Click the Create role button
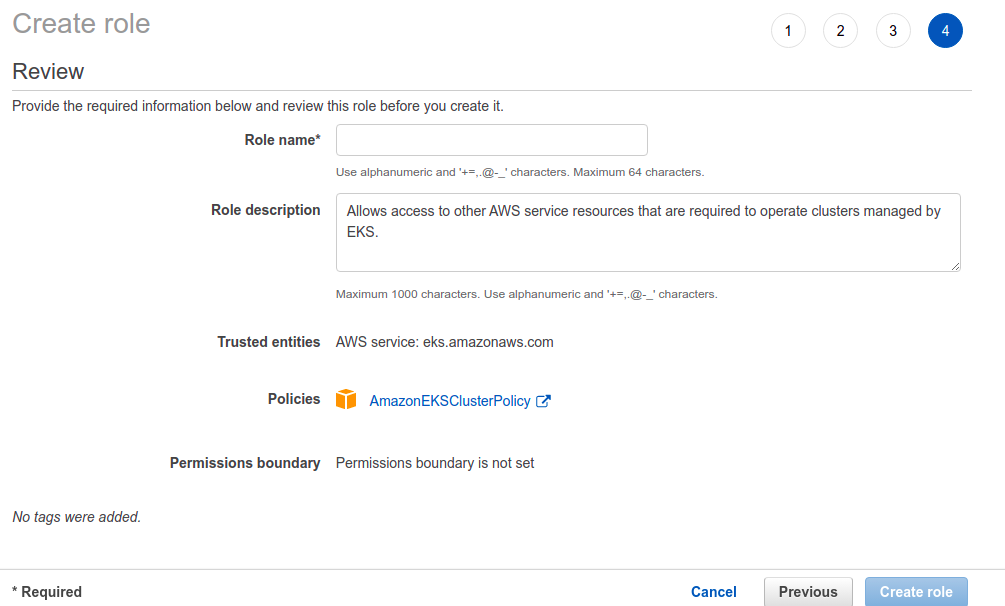The image size is (1005, 606). coord(916,592)
